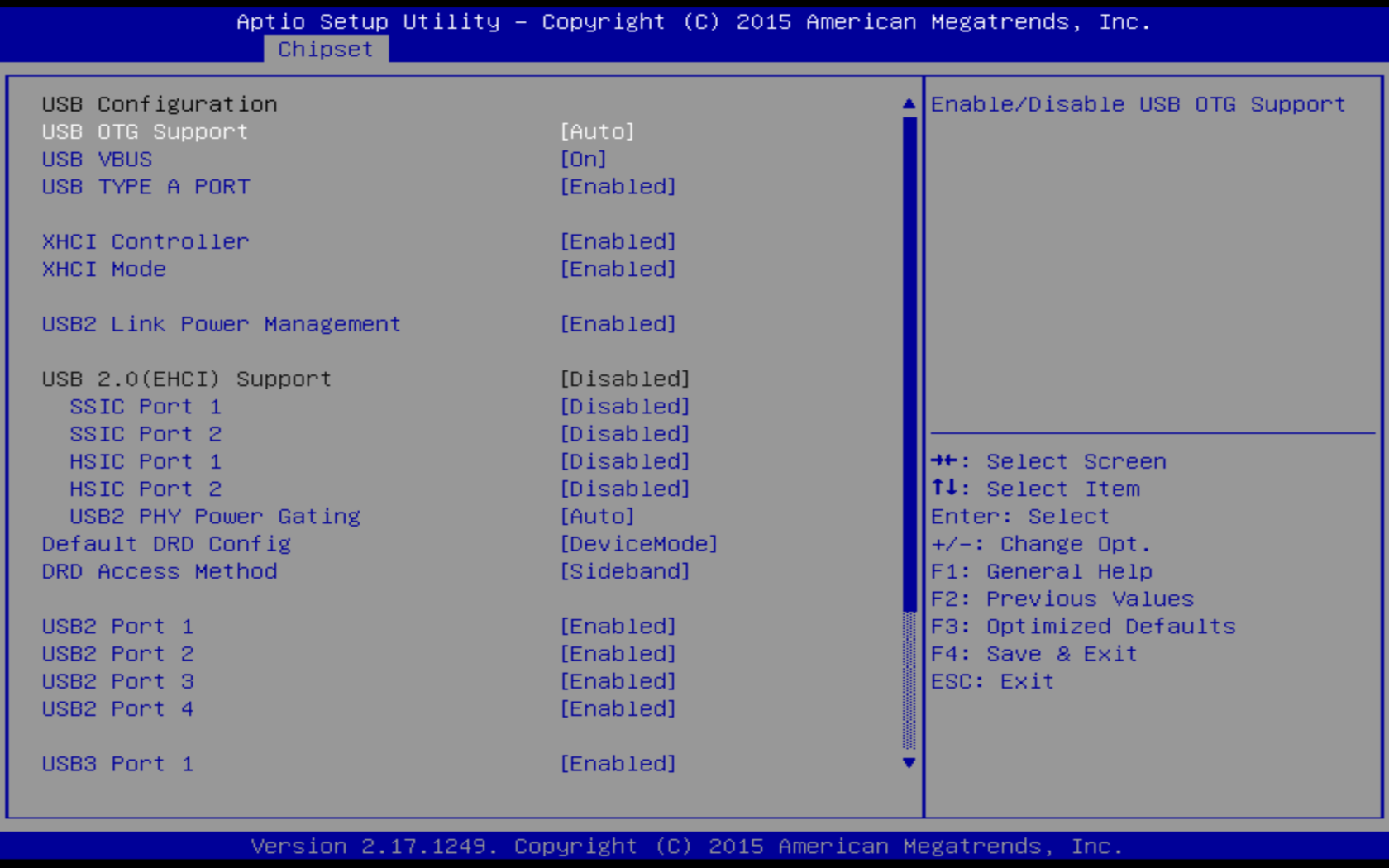Select the HSIC Port 1 label
Screen dimensions: 1389x868
pos(146,461)
